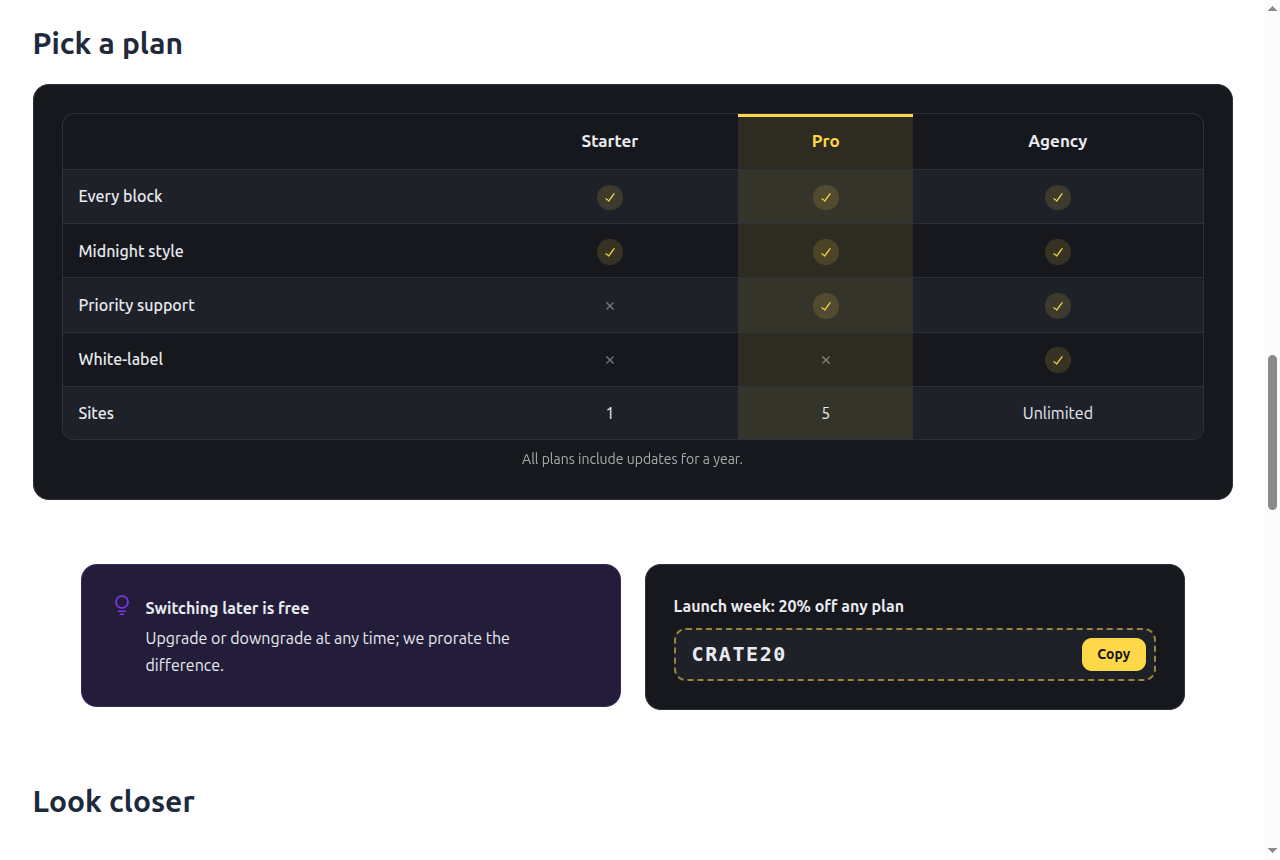Click the Starter checkmark for Every block

(x=610, y=197)
